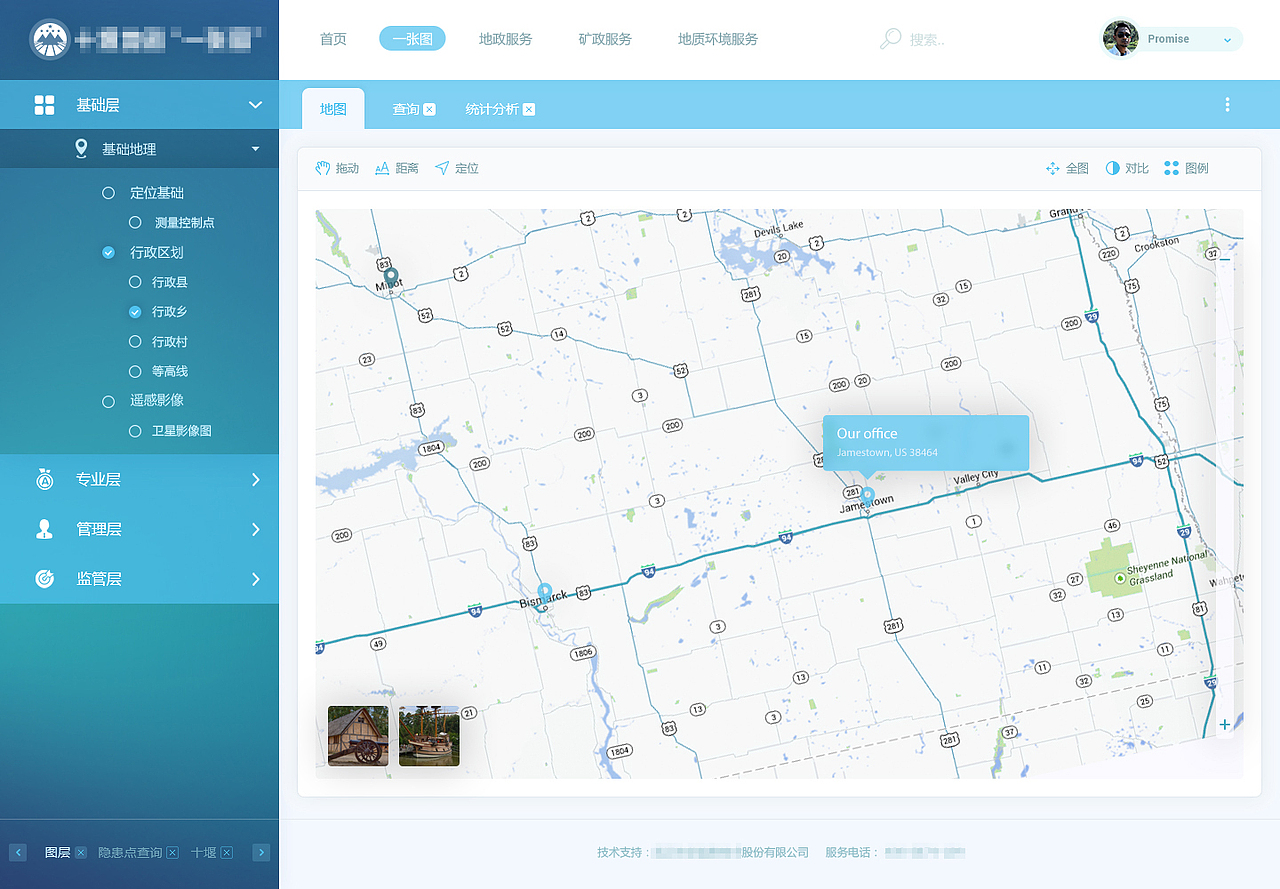The height and width of the screenshot is (889, 1280).
Task: Click the 基础地理 location pin icon
Action: coord(81,149)
